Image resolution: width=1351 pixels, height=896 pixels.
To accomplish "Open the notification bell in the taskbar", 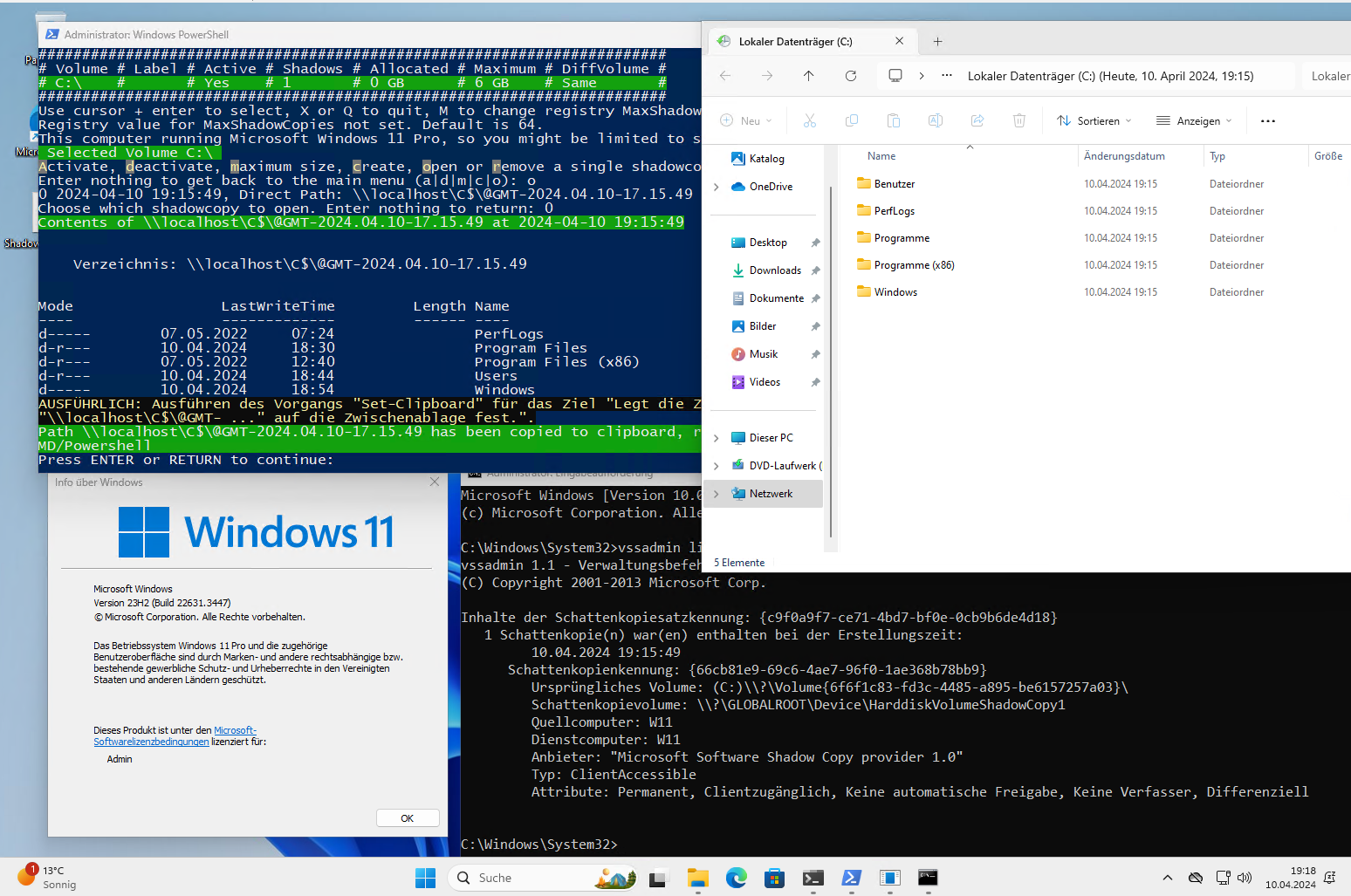I will click(1329, 878).
